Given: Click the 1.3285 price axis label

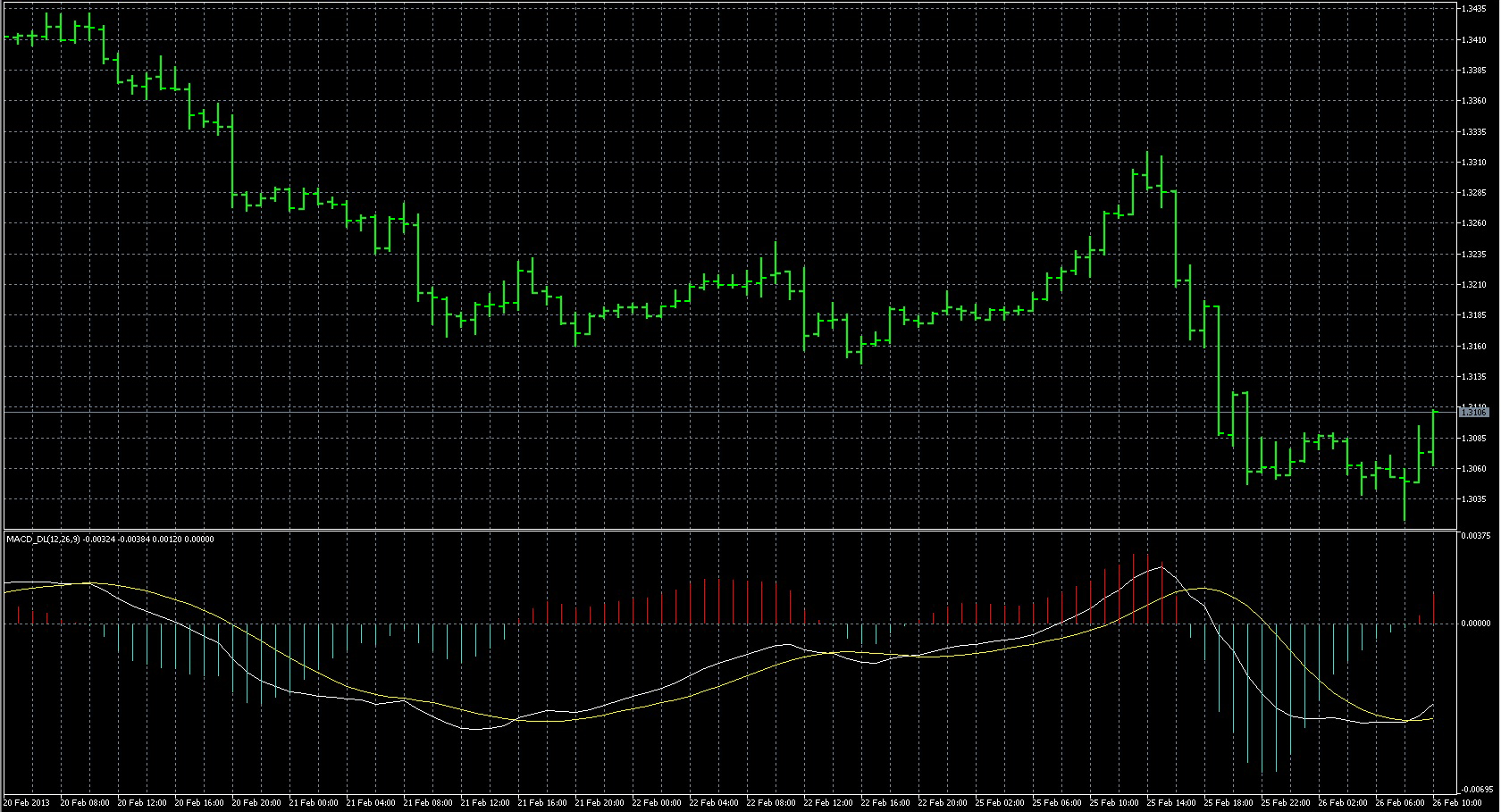Looking at the screenshot, I should [1473, 193].
